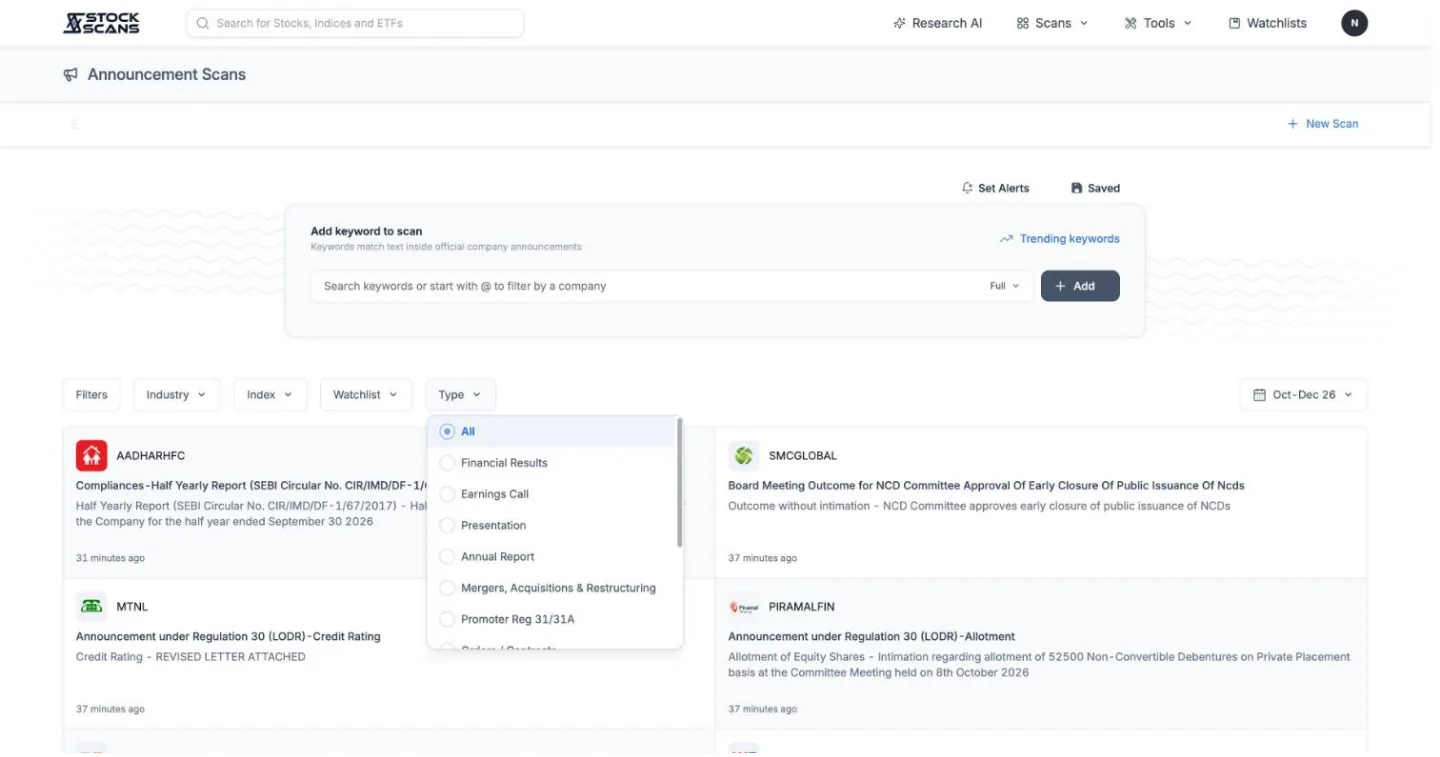This screenshot has width=1440, height=757.
Task: Create a New Scan
Action: 1323,124
